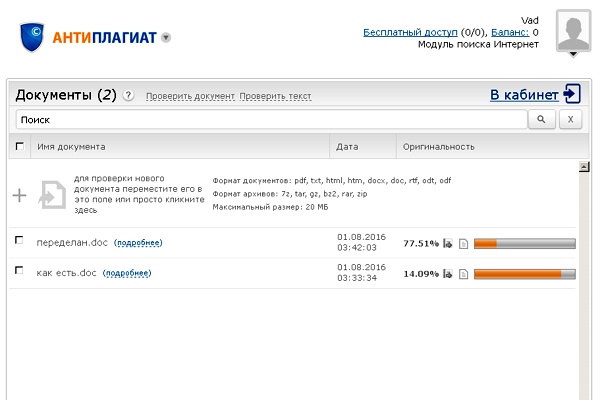
Task: Open the Проверить текст tab
Action: [275, 97]
